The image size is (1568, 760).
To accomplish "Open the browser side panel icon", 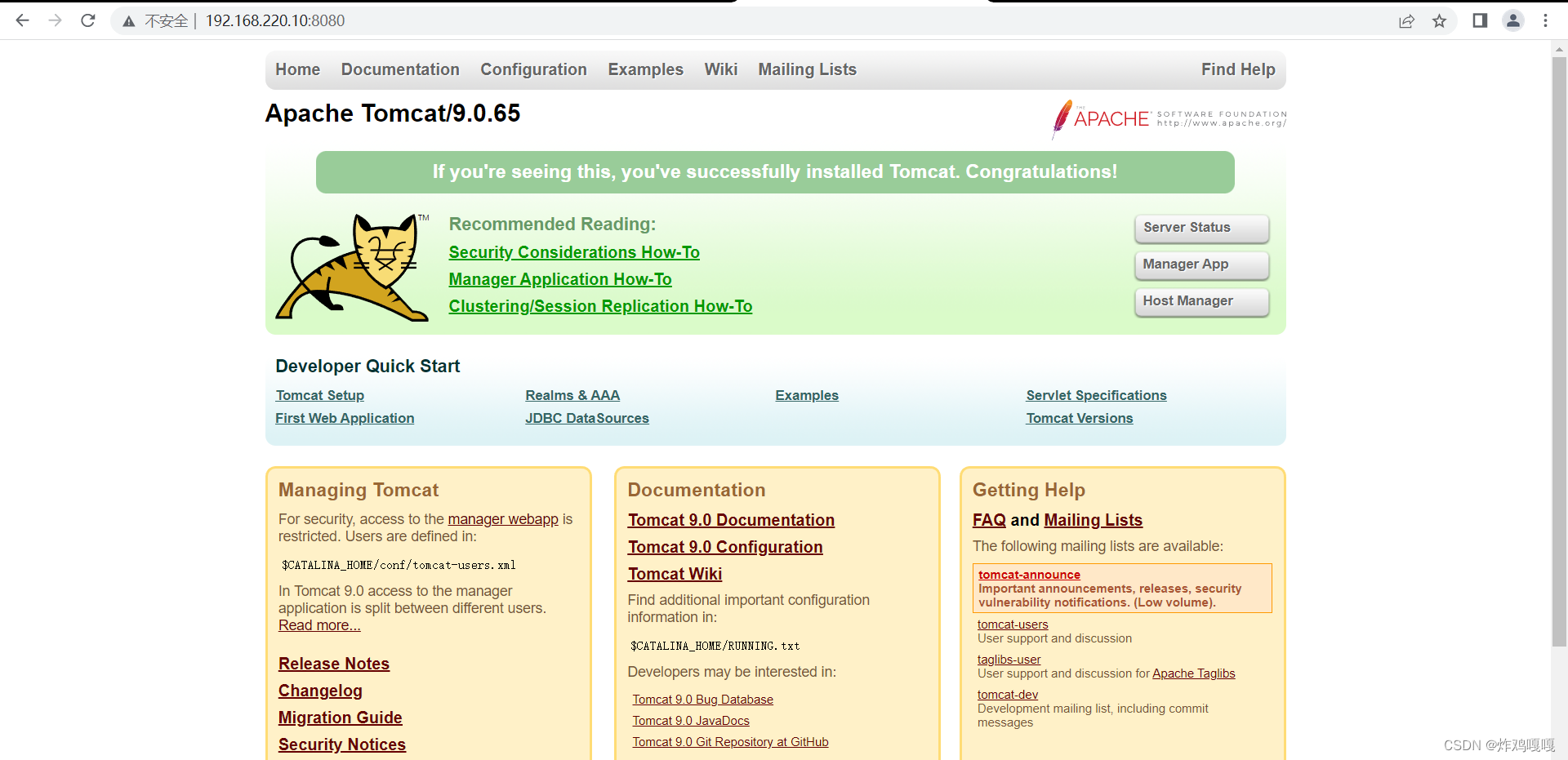I will click(x=1480, y=20).
